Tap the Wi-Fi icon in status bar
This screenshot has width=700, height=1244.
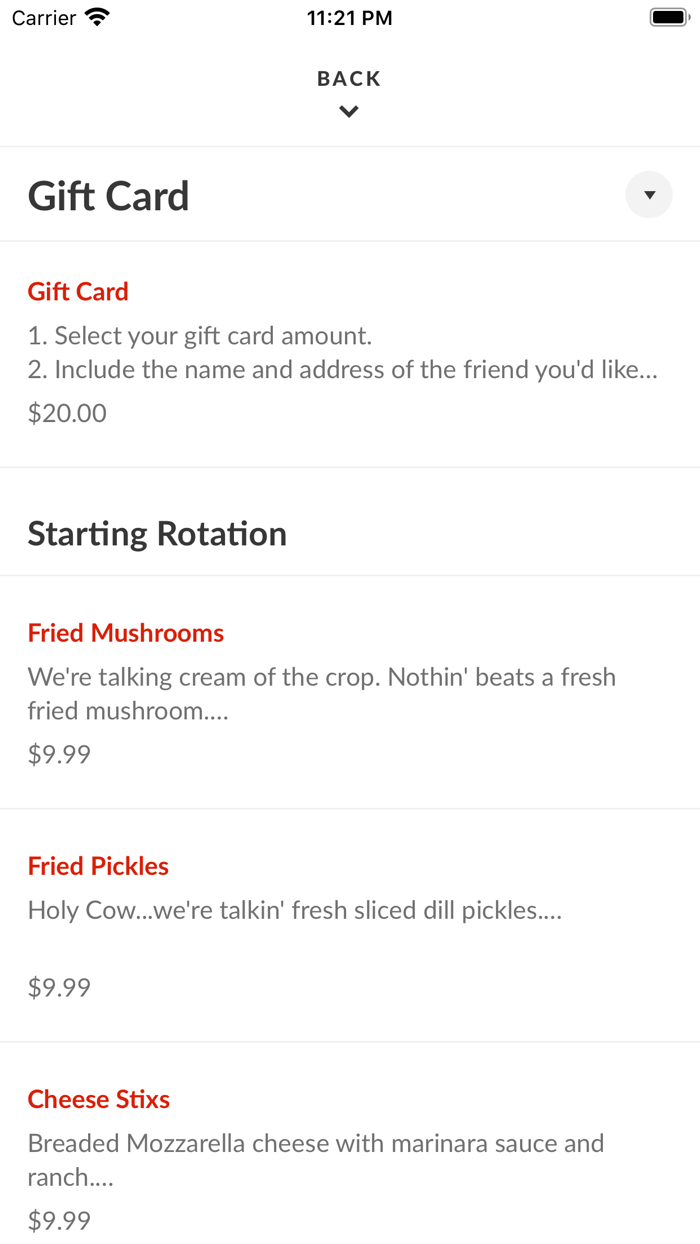97,17
